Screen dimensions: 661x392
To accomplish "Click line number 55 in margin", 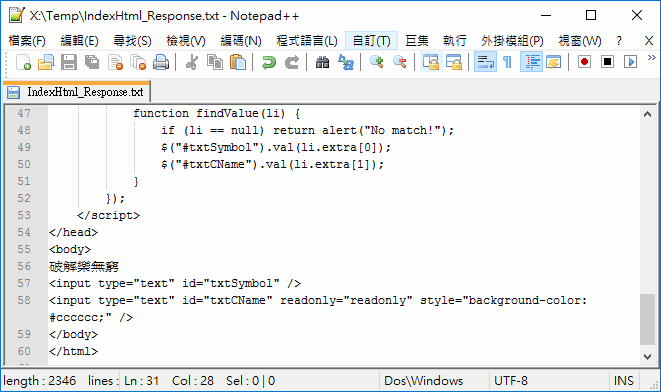I will point(24,249).
